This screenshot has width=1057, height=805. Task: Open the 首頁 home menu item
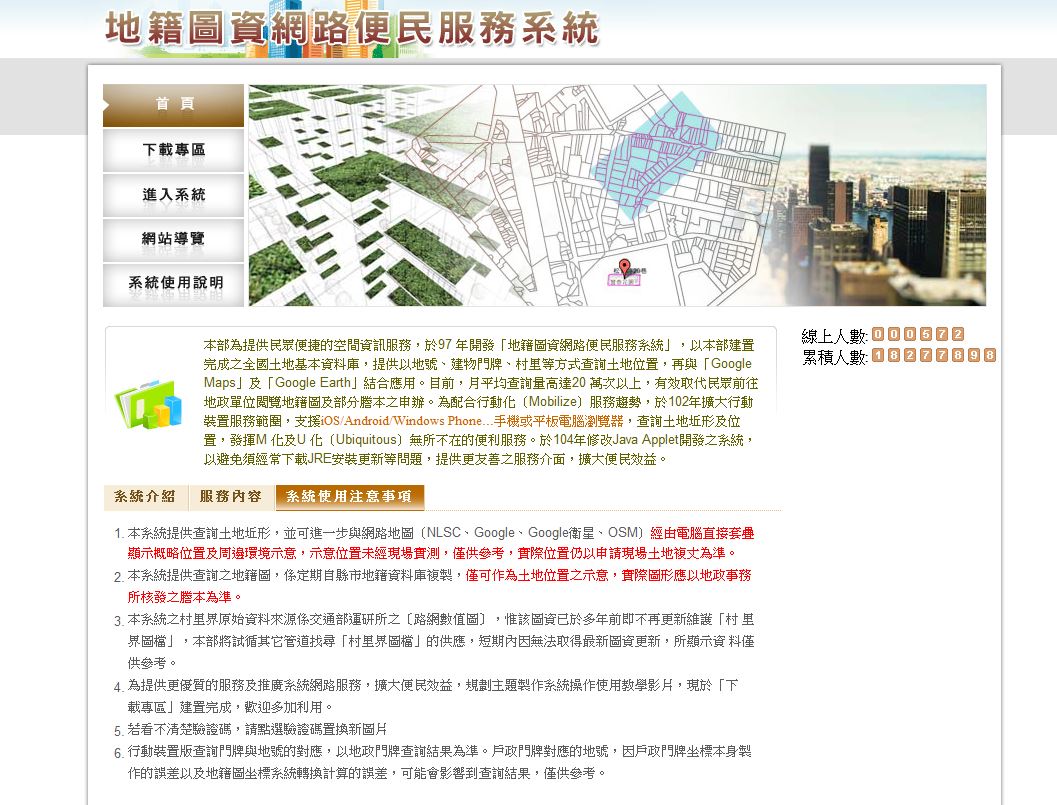coord(173,105)
